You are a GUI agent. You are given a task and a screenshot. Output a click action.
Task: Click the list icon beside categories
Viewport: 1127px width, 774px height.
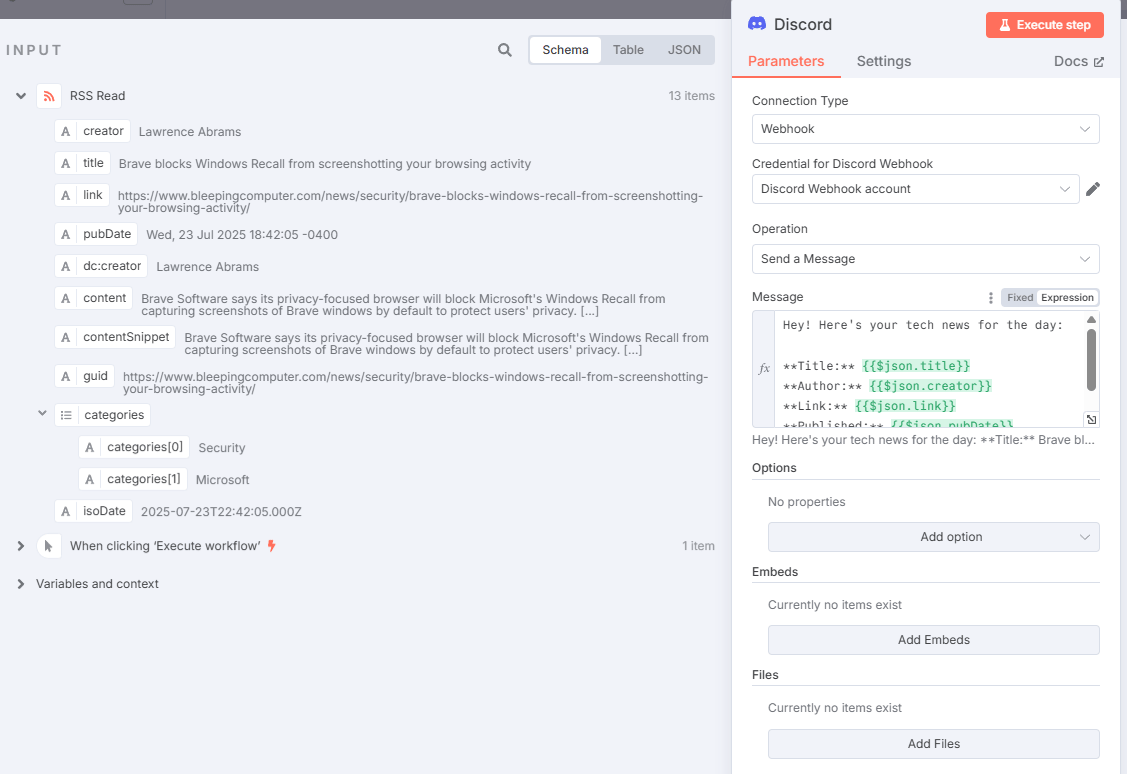tap(66, 415)
